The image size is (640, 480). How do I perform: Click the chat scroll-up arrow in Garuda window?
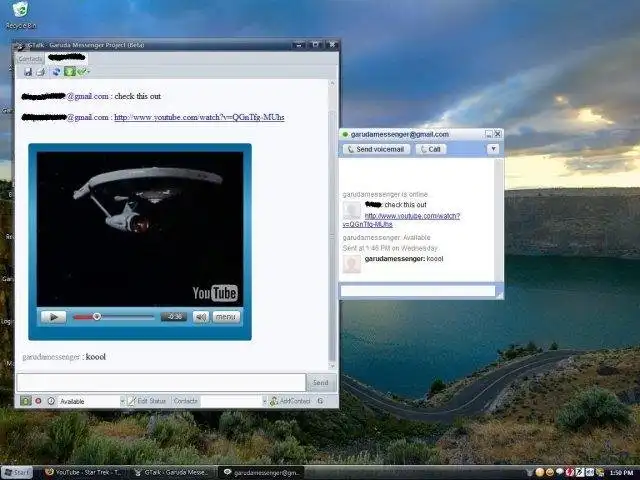point(332,83)
